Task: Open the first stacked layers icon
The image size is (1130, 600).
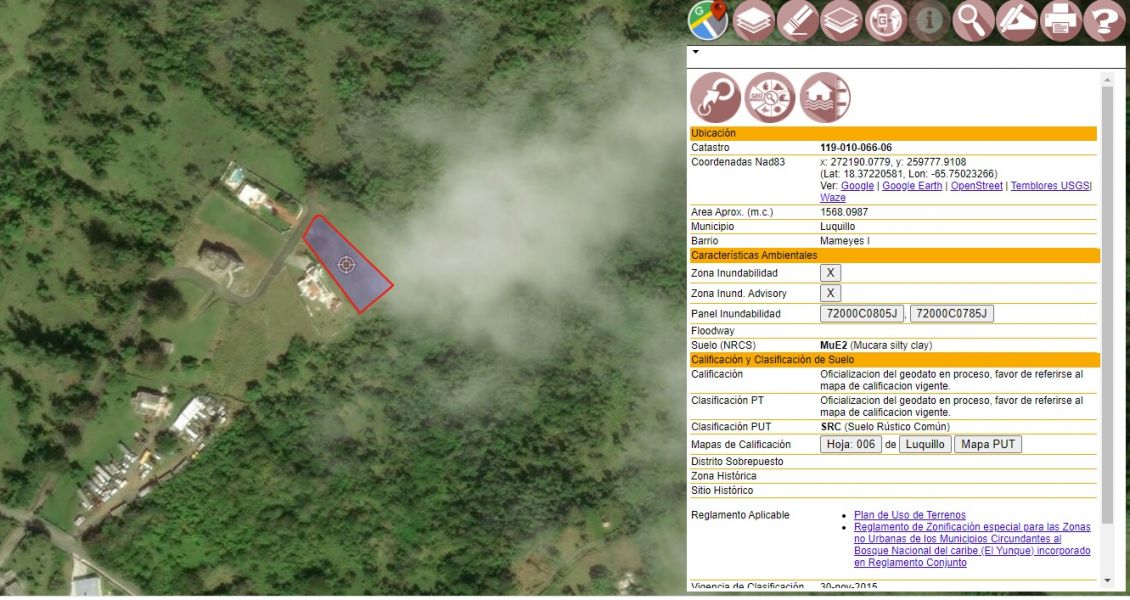Action: [x=753, y=21]
